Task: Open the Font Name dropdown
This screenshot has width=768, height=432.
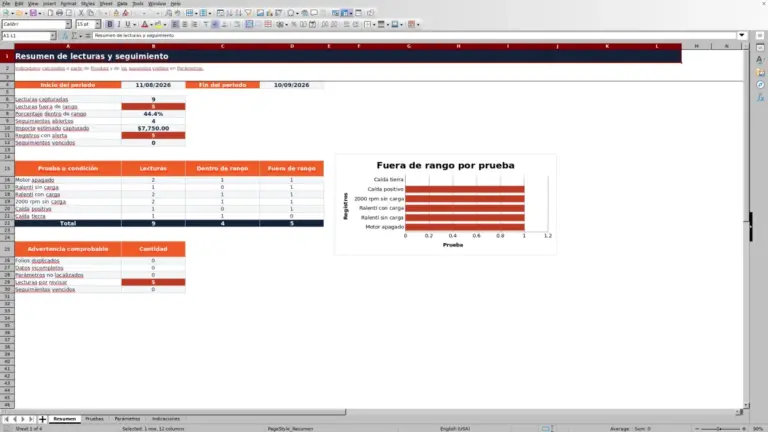Action: tap(68, 24)
